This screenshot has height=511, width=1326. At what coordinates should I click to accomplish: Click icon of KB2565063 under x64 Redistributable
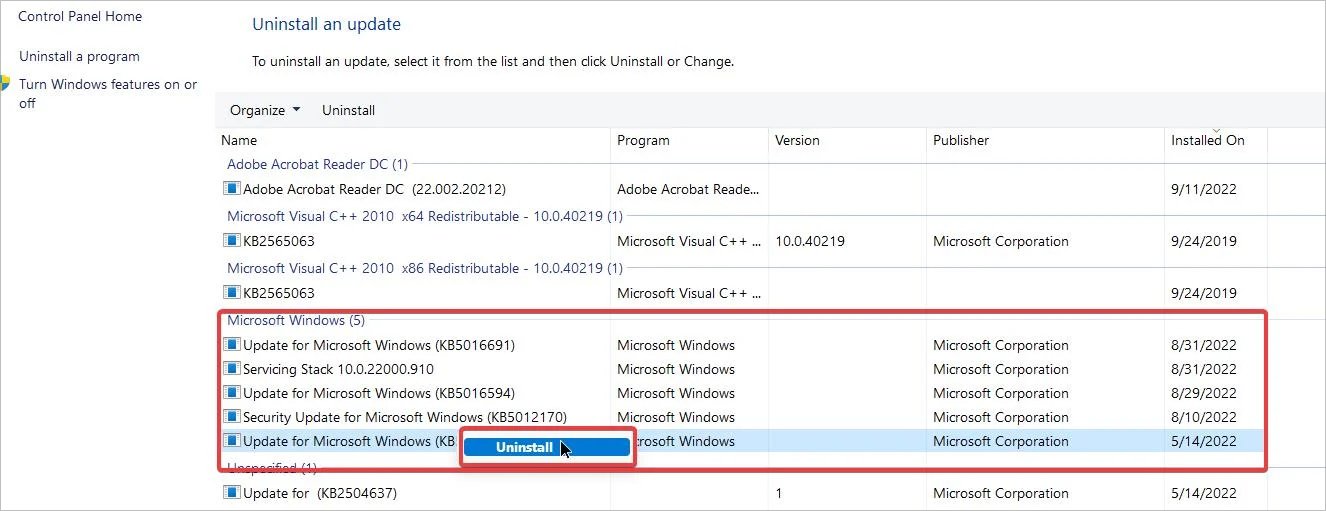tap(232, 240)
